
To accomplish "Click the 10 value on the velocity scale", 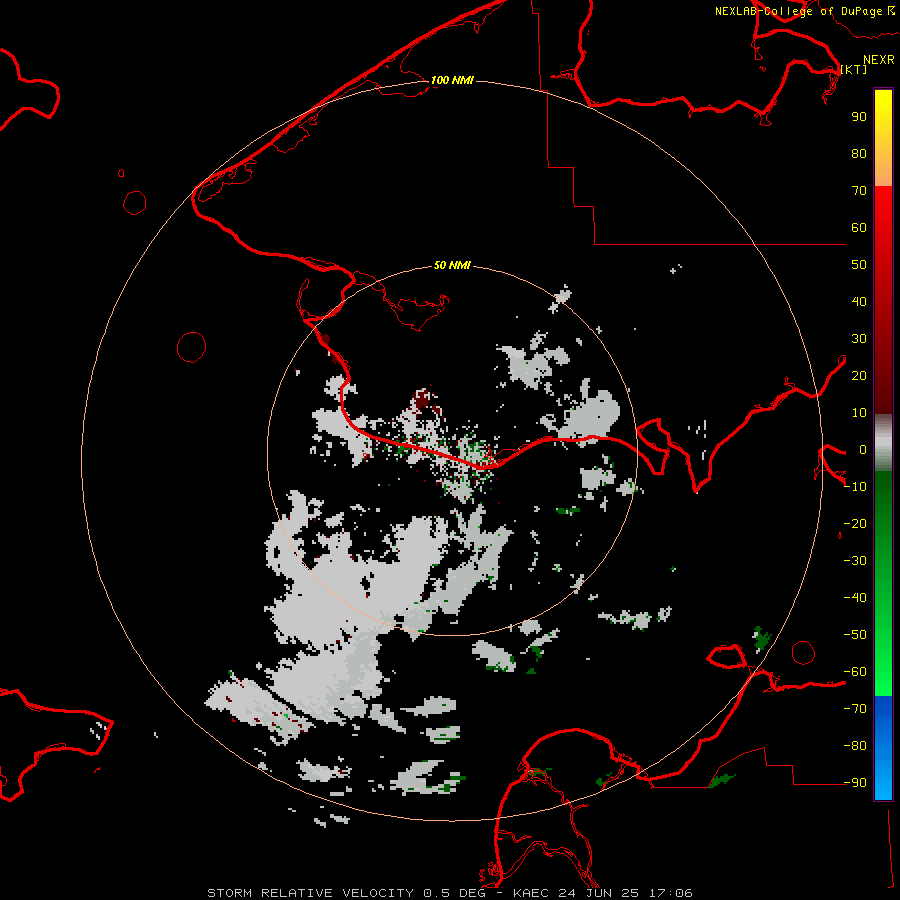I will (859, 413).
